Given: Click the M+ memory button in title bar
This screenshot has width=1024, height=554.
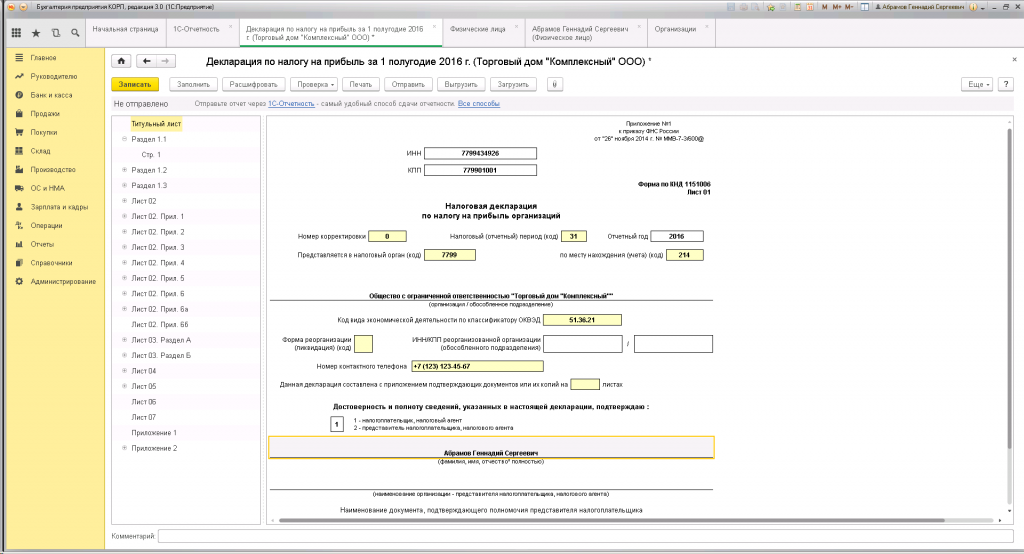Looking at the screenshot, I should pyautogui.click(x=837, y=7).
